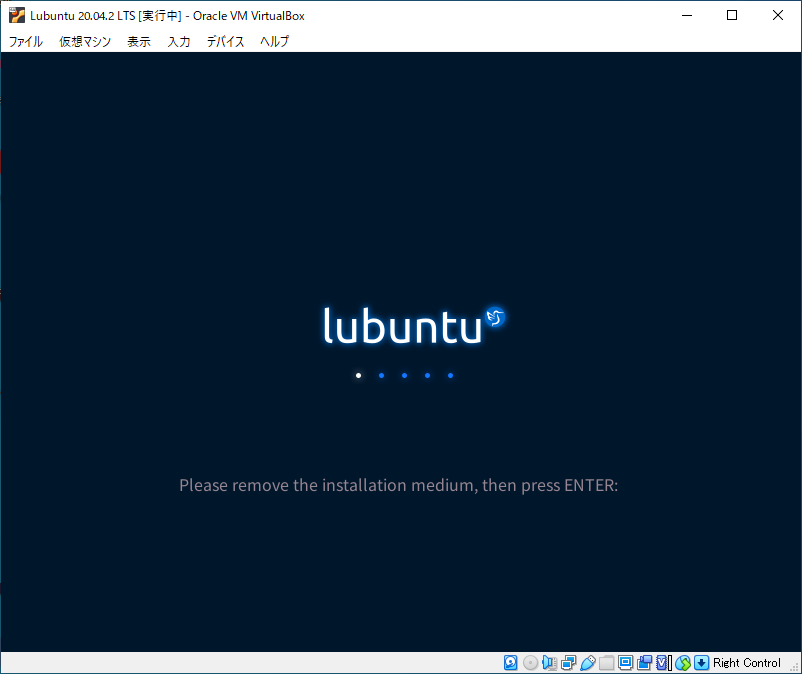802x674 pixels.
Task: Click the window resize grip beside Right Control
Action: tap(794, 666)
